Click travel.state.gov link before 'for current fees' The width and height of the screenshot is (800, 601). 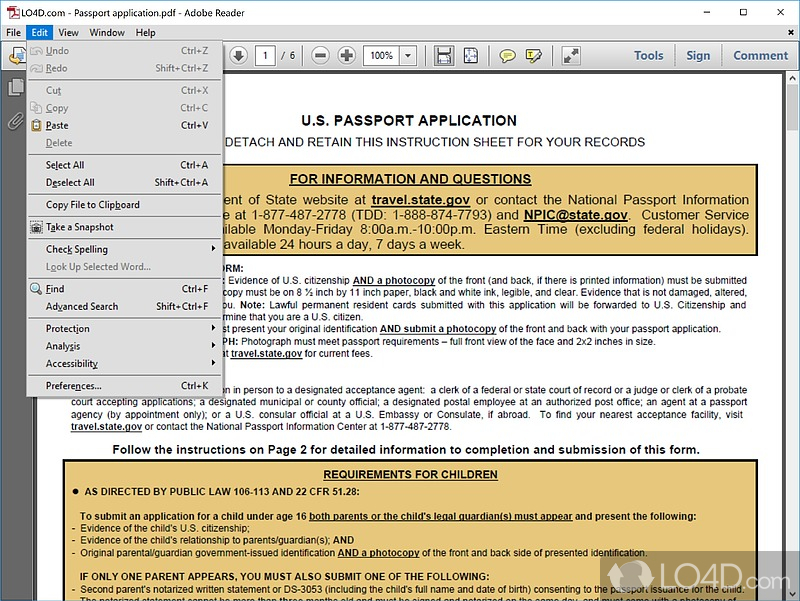click(266, 354)
